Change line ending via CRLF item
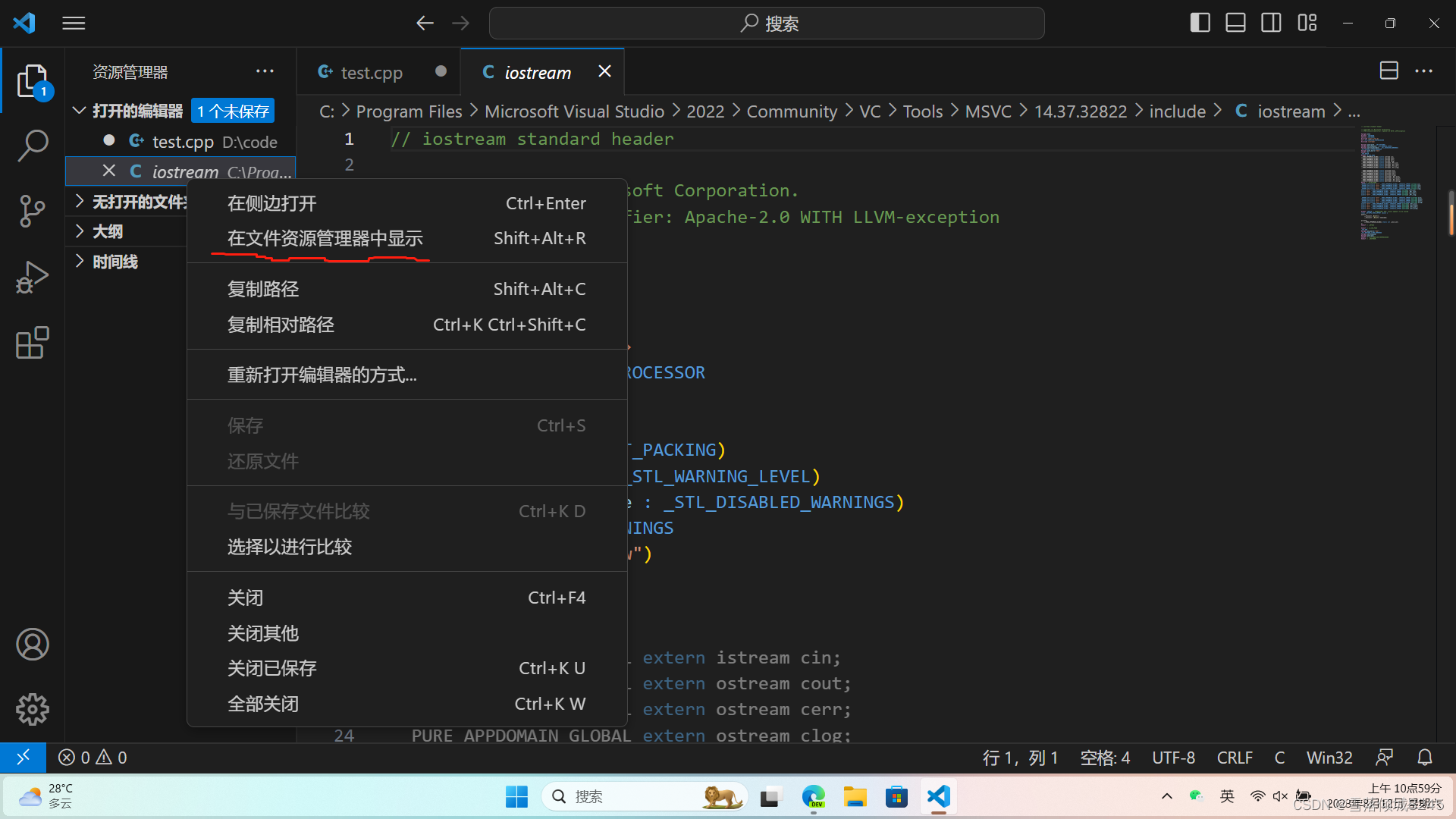1456x819 pixels. coord(1235,758)
